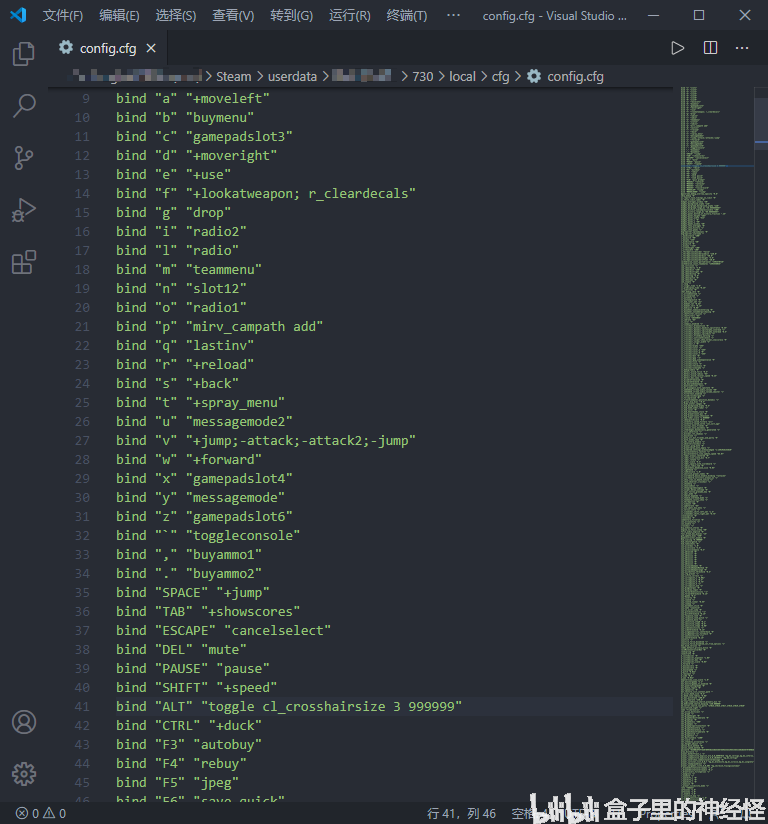This screenshot has height=824, width=768.
Task: Click the cfg breadcrumb segment
Action: pos(500,77)
